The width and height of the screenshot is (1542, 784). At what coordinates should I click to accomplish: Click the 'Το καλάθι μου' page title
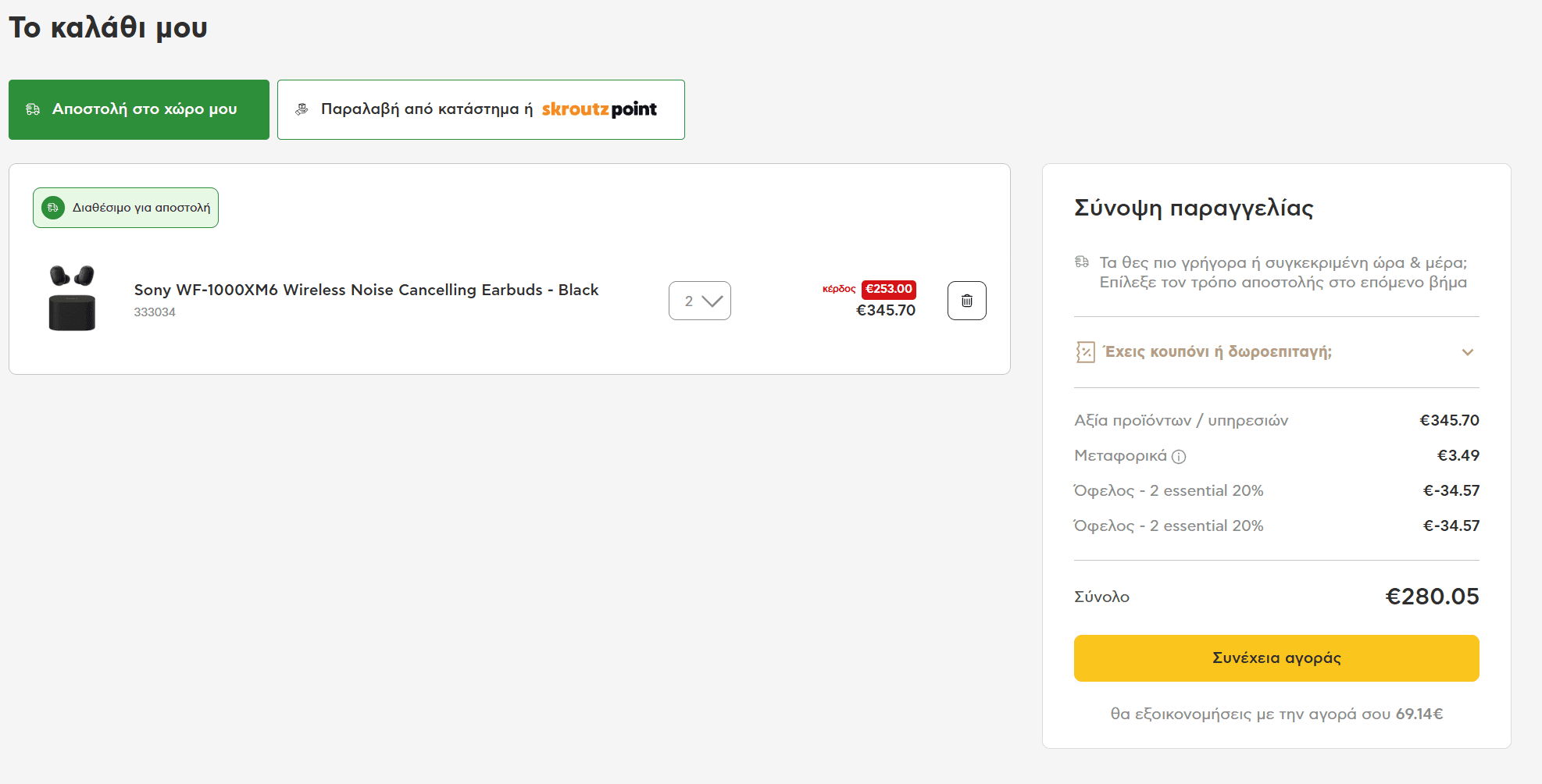108,28
